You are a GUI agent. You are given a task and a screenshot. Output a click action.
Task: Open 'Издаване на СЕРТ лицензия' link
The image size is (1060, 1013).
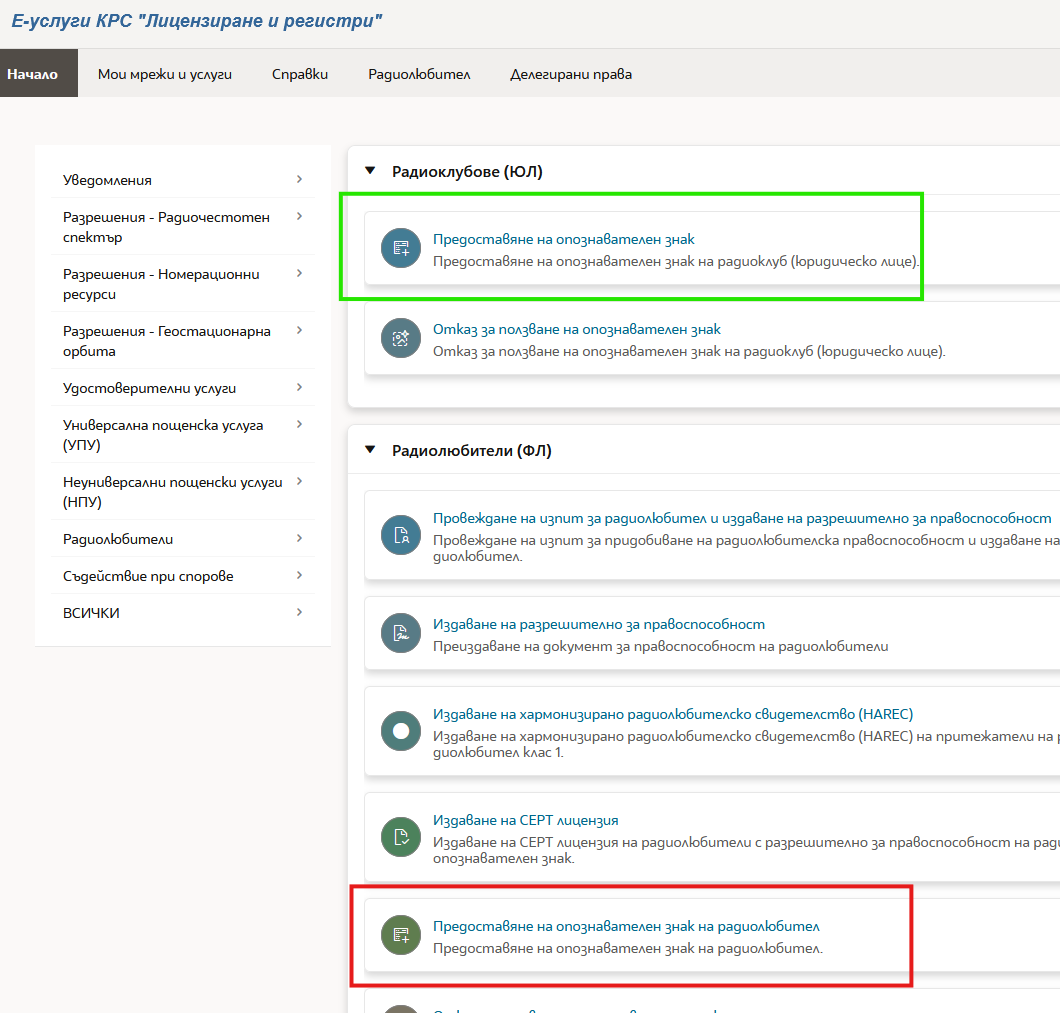525,820
